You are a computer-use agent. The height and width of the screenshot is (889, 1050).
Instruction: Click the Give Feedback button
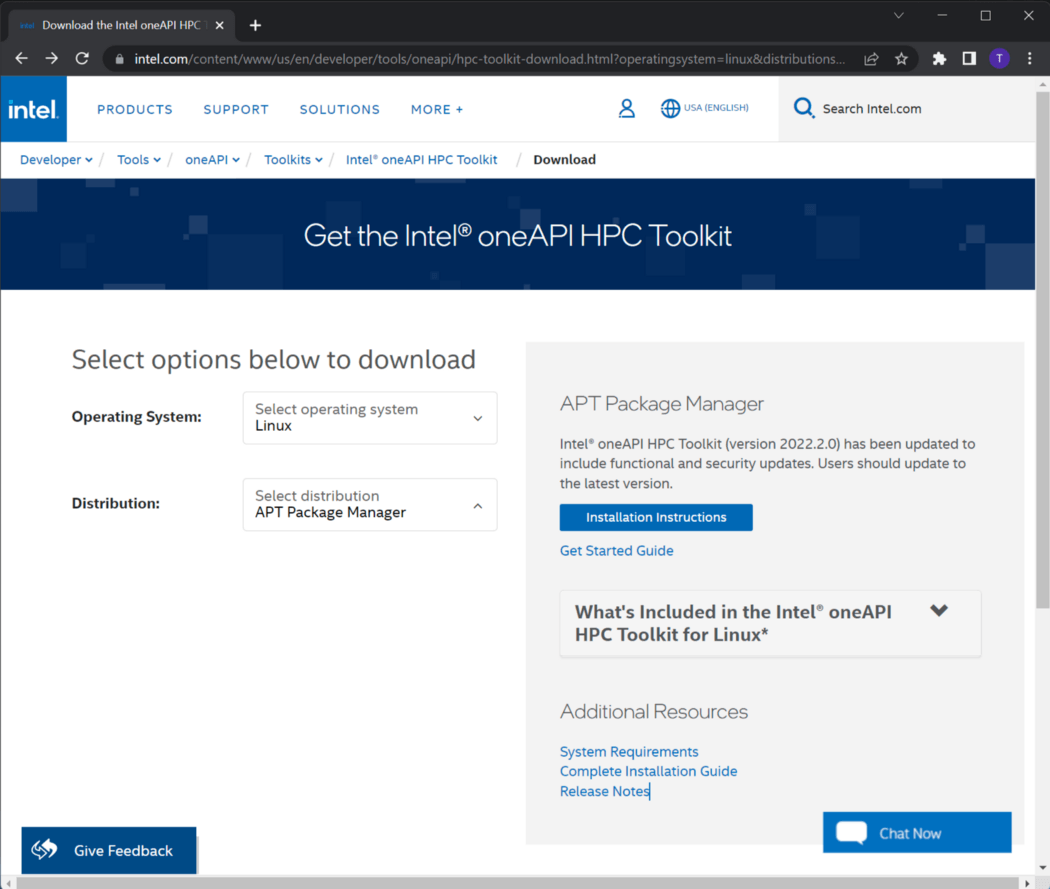[109, 850]
